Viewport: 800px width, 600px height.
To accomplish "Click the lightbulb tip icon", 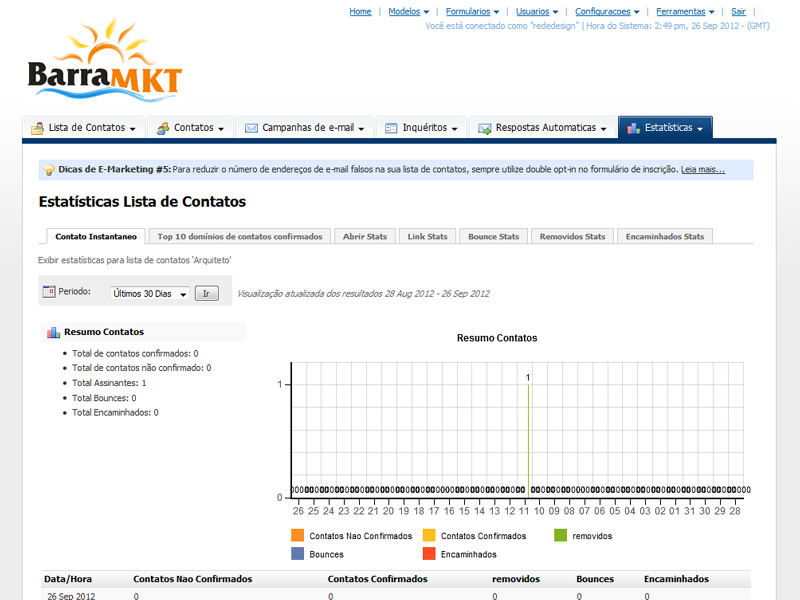I will click(49, 170).
